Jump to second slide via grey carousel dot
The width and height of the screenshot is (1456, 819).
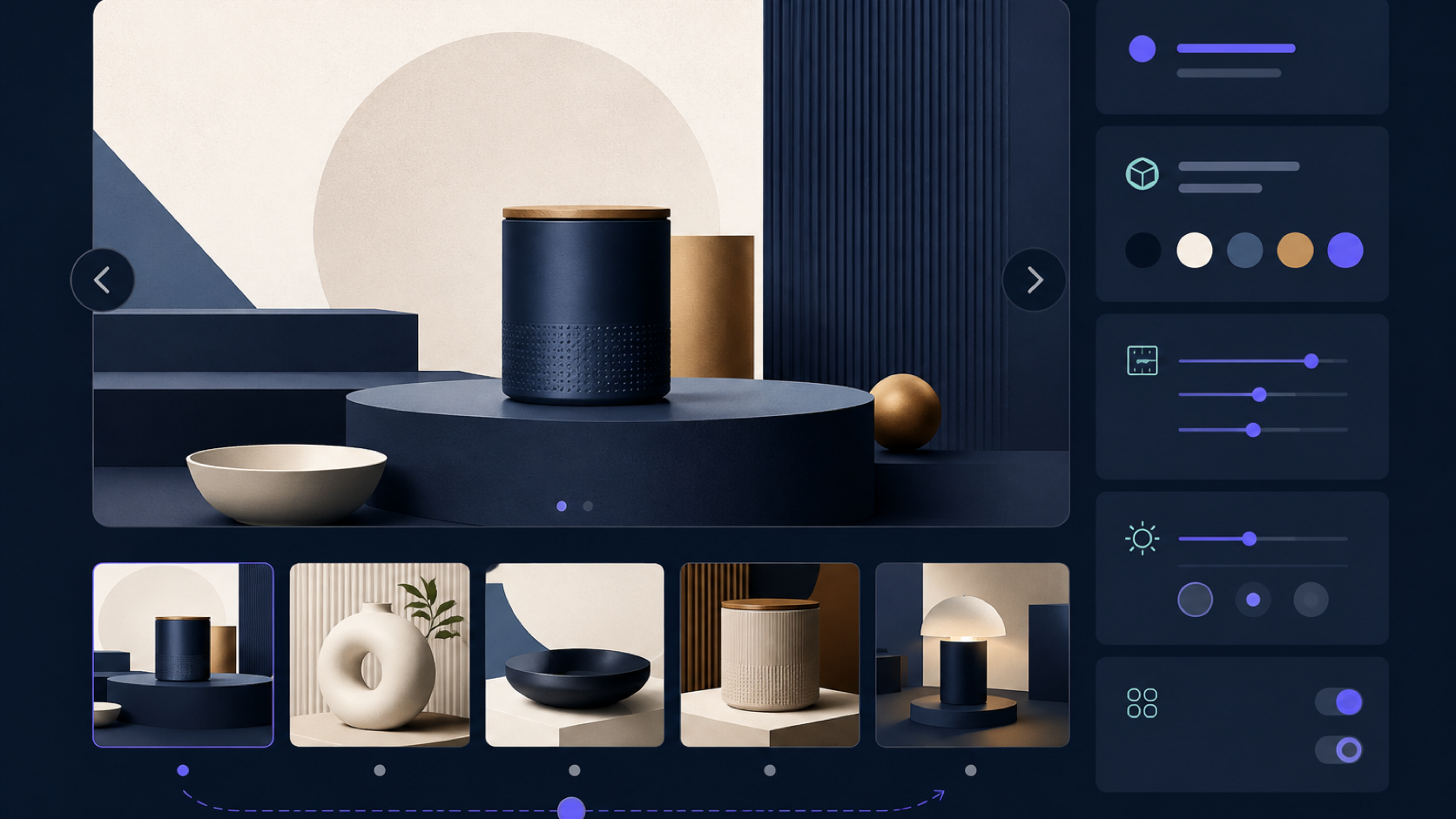coord(588,506)
